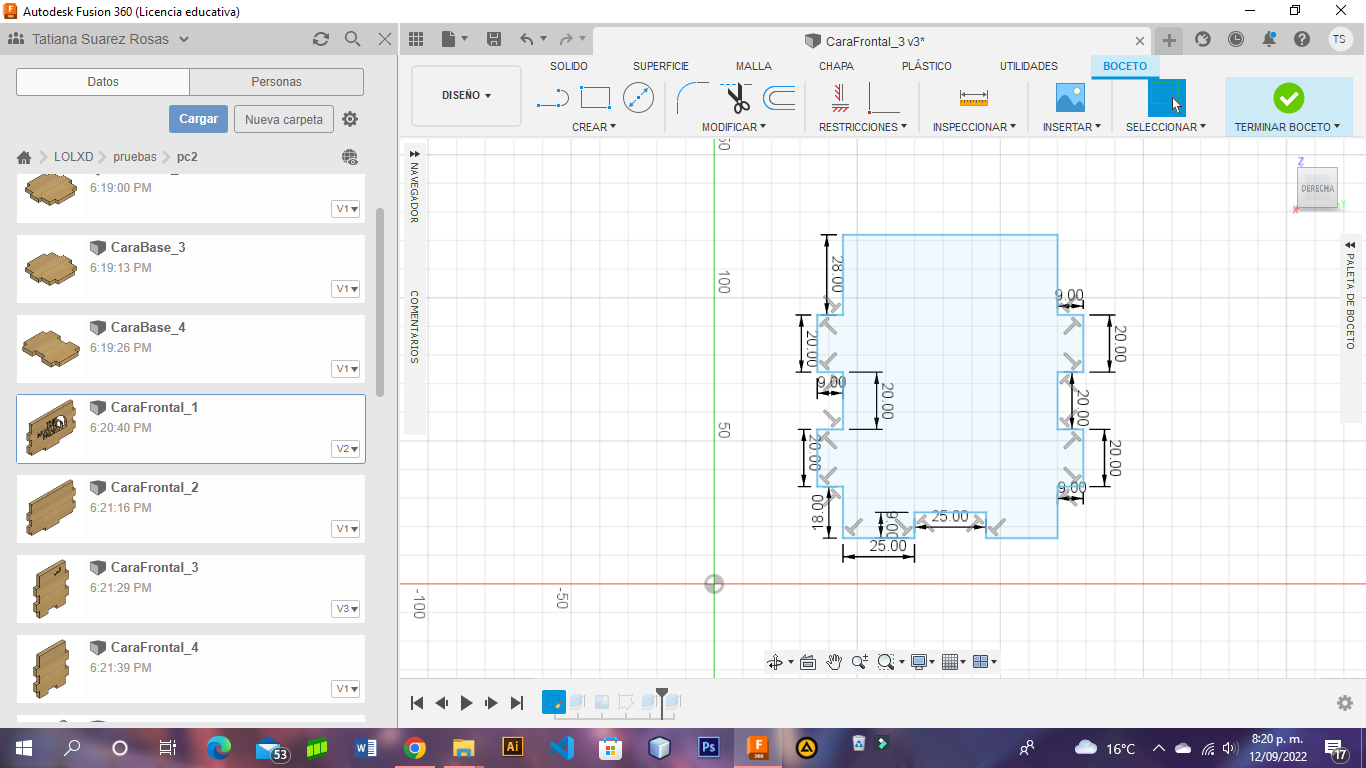Select the Look At camera tool
The image size is (1366, 768).
[x=808, y=662]
